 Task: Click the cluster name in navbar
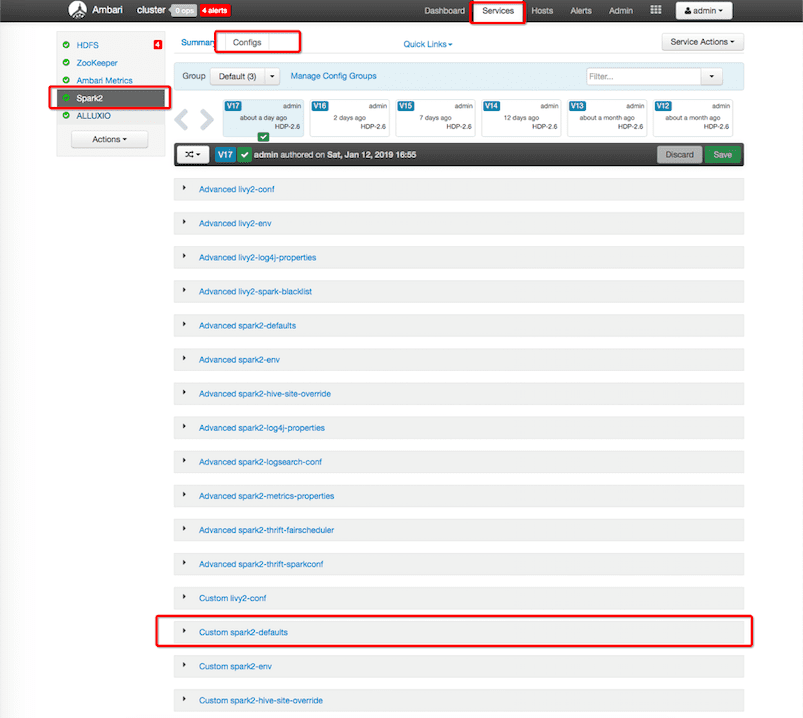(x=151, y=10)
